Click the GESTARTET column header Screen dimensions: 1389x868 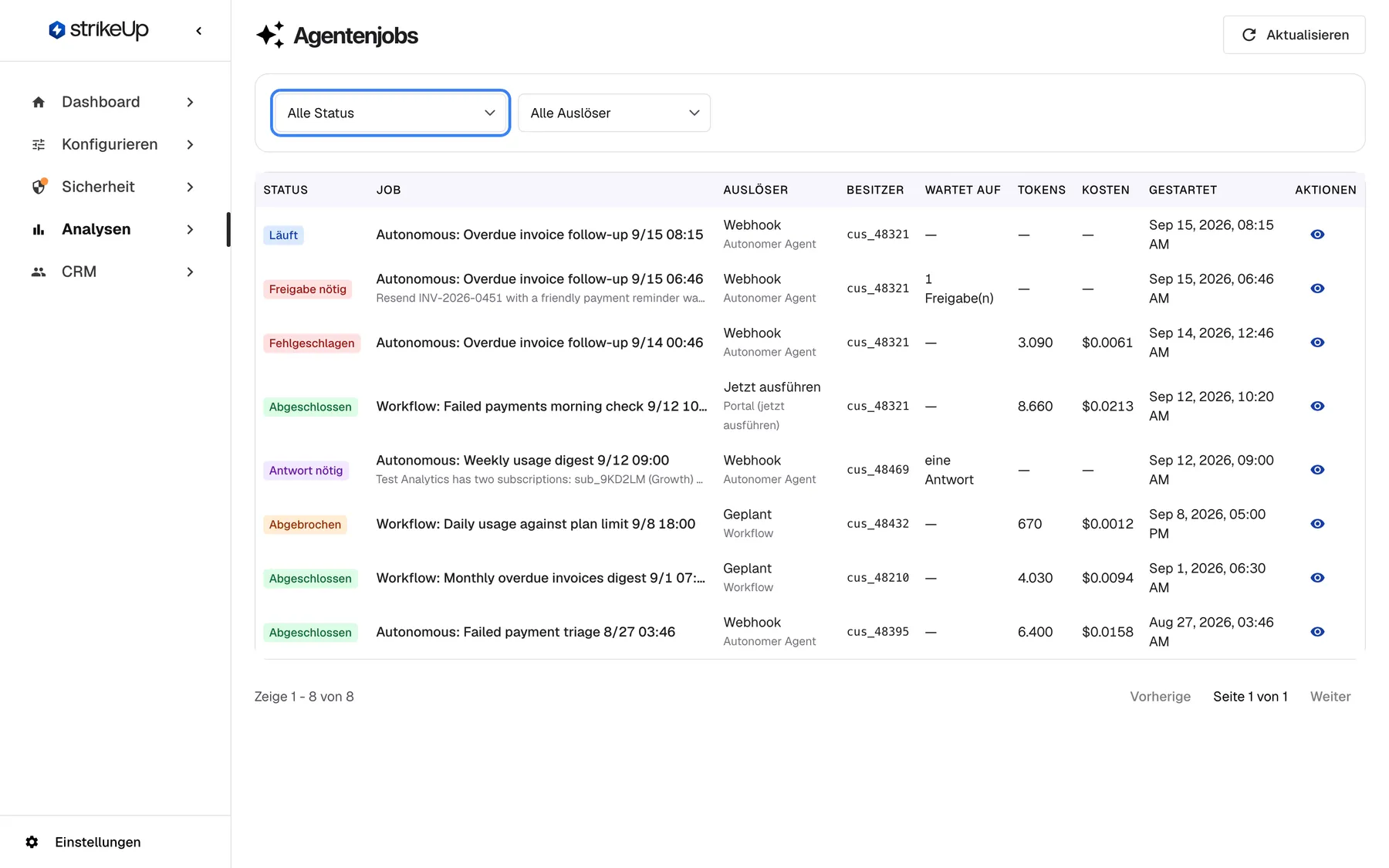coord(1182,190)
